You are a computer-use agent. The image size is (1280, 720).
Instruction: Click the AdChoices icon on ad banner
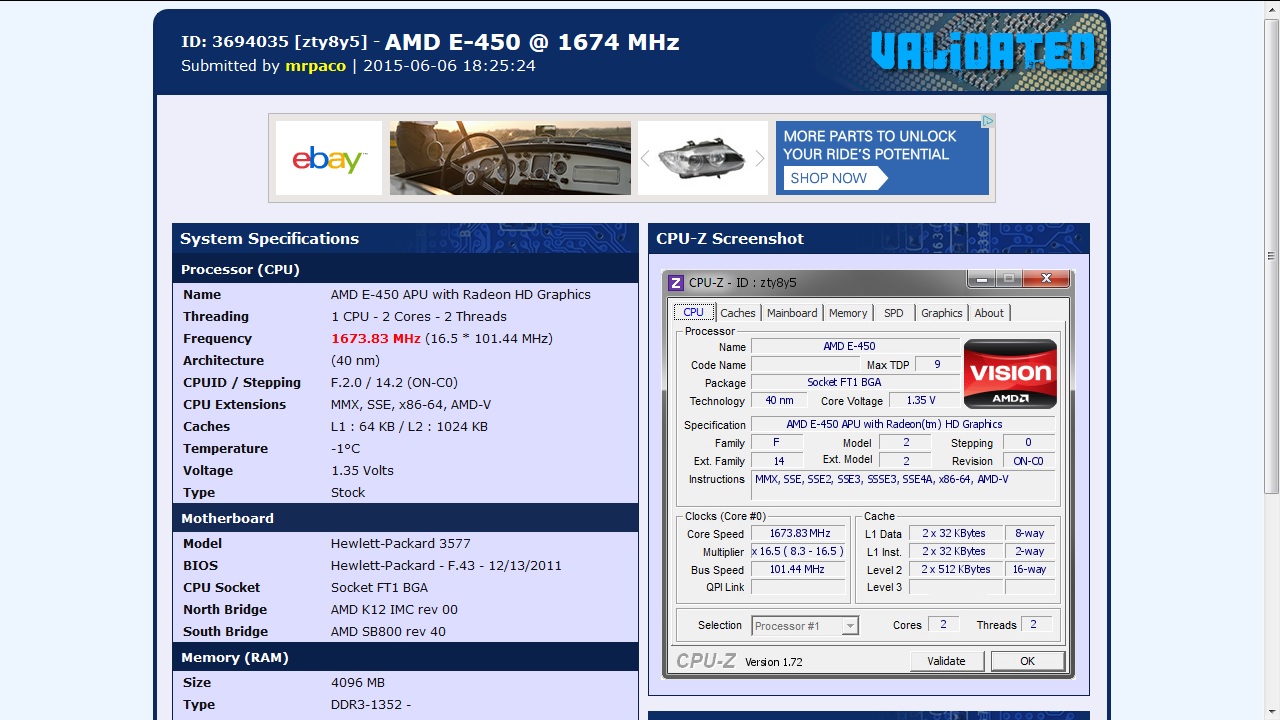coord(987,121)
